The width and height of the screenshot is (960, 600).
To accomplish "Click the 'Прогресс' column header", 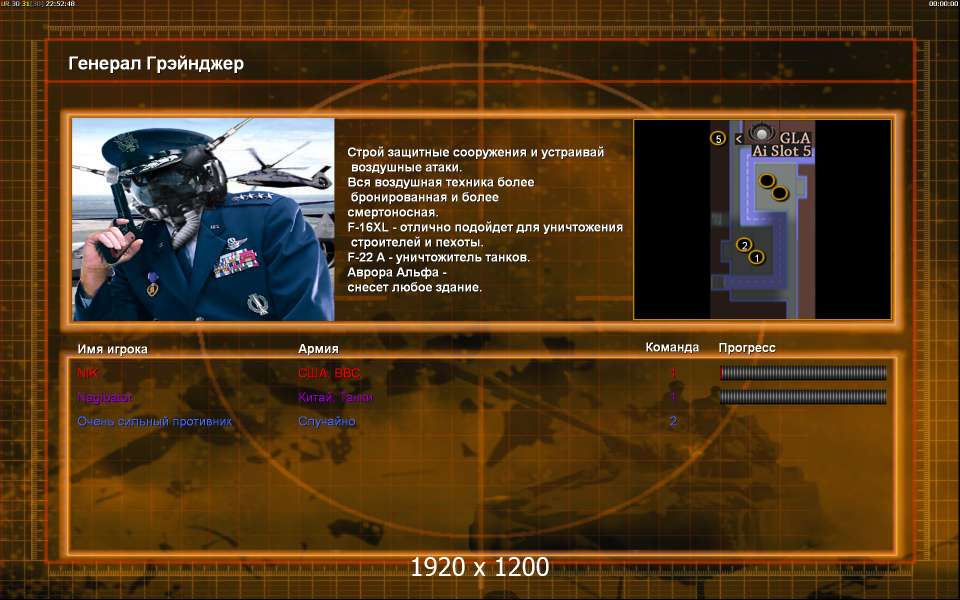I will pos(747,348).
